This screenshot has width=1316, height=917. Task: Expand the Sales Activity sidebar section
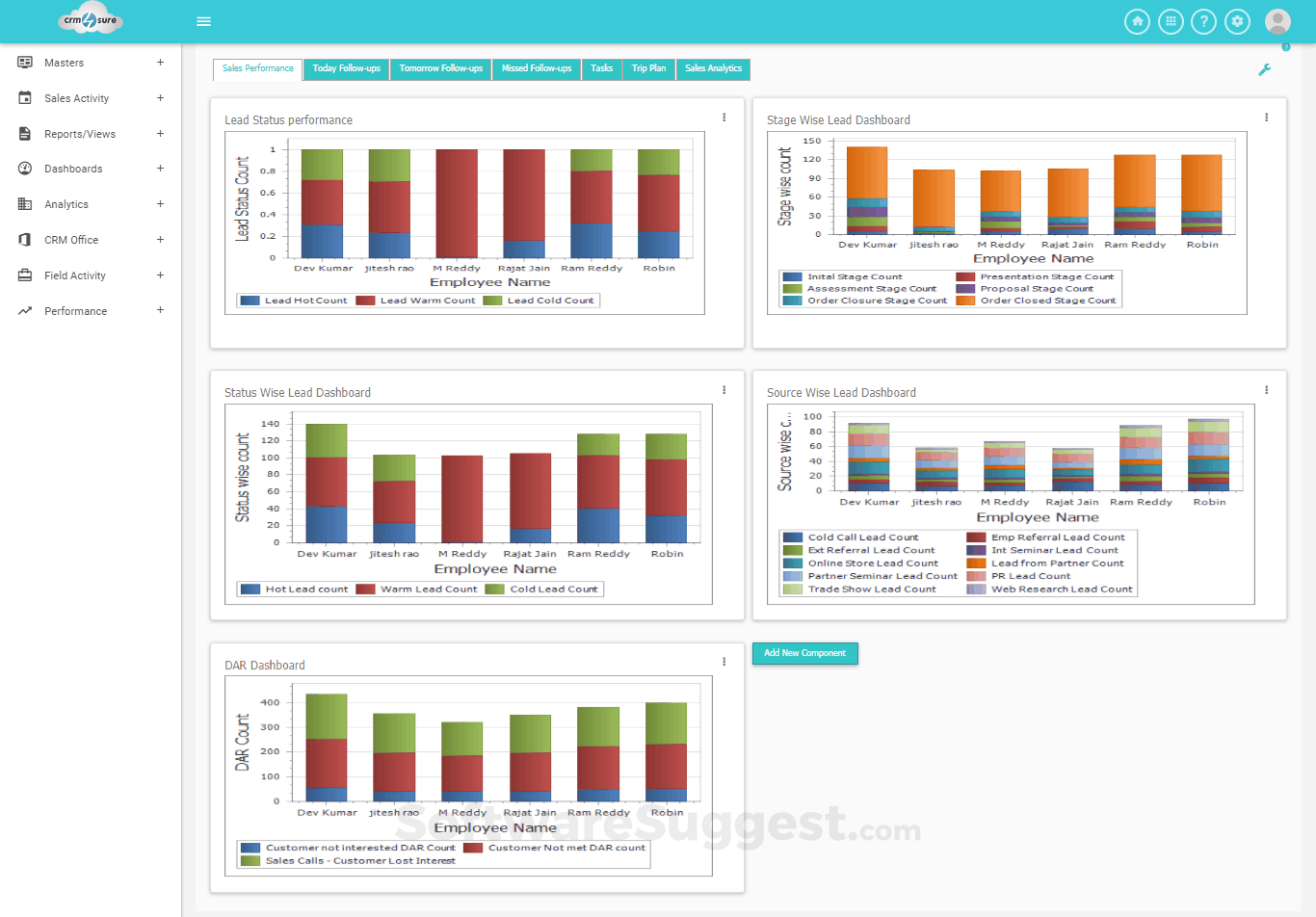(160, 97)
